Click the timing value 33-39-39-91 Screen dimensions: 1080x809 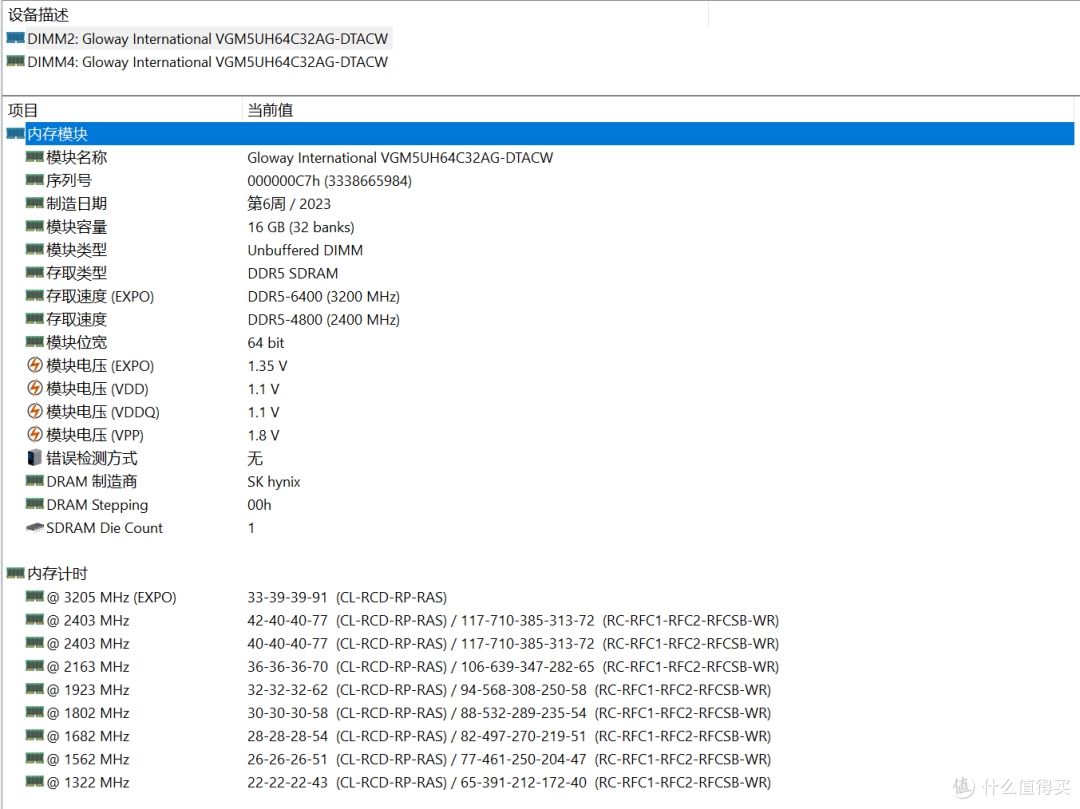tap(287, 597)
